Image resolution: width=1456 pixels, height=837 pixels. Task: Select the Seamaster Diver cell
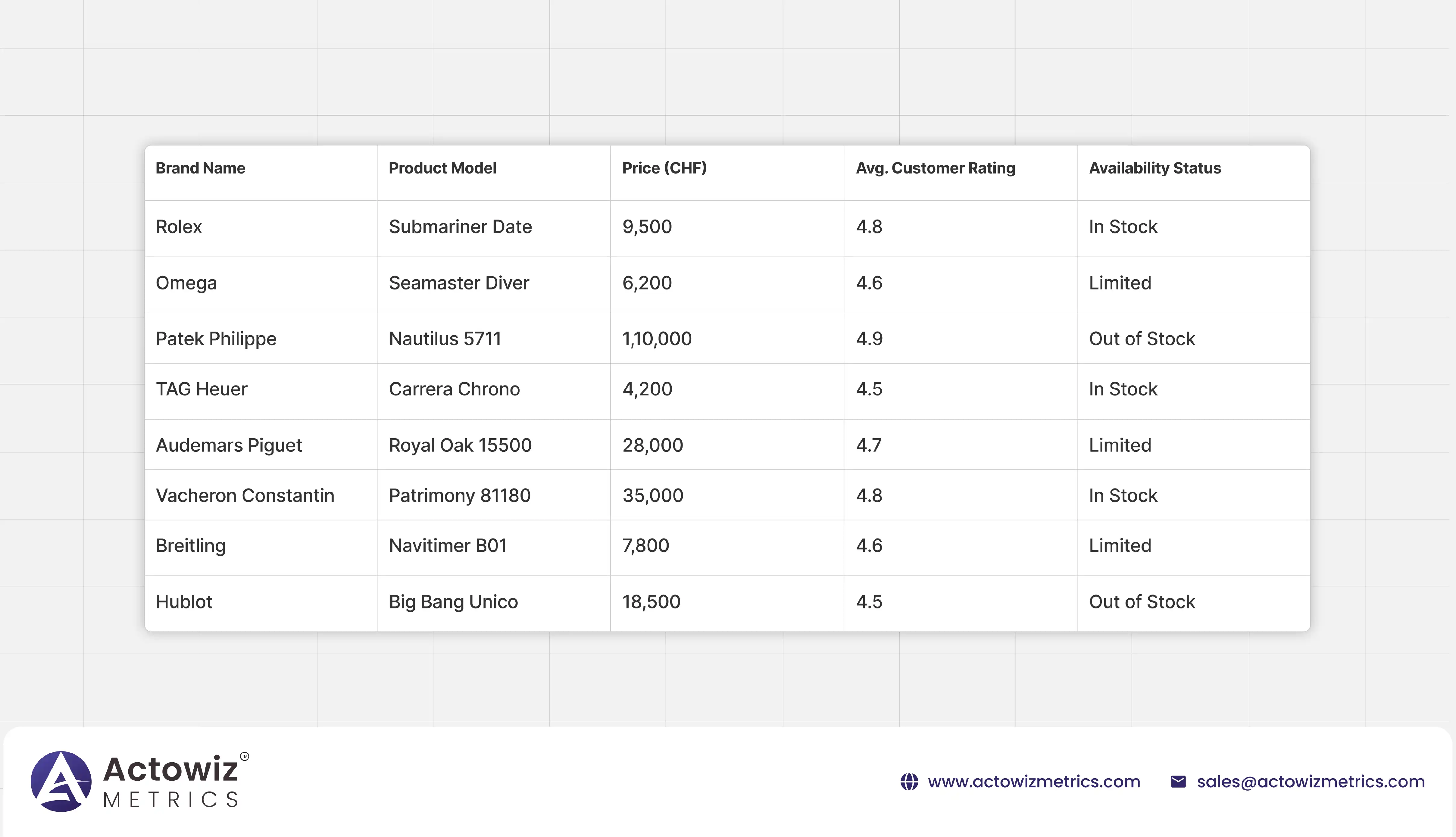(459, 283)
